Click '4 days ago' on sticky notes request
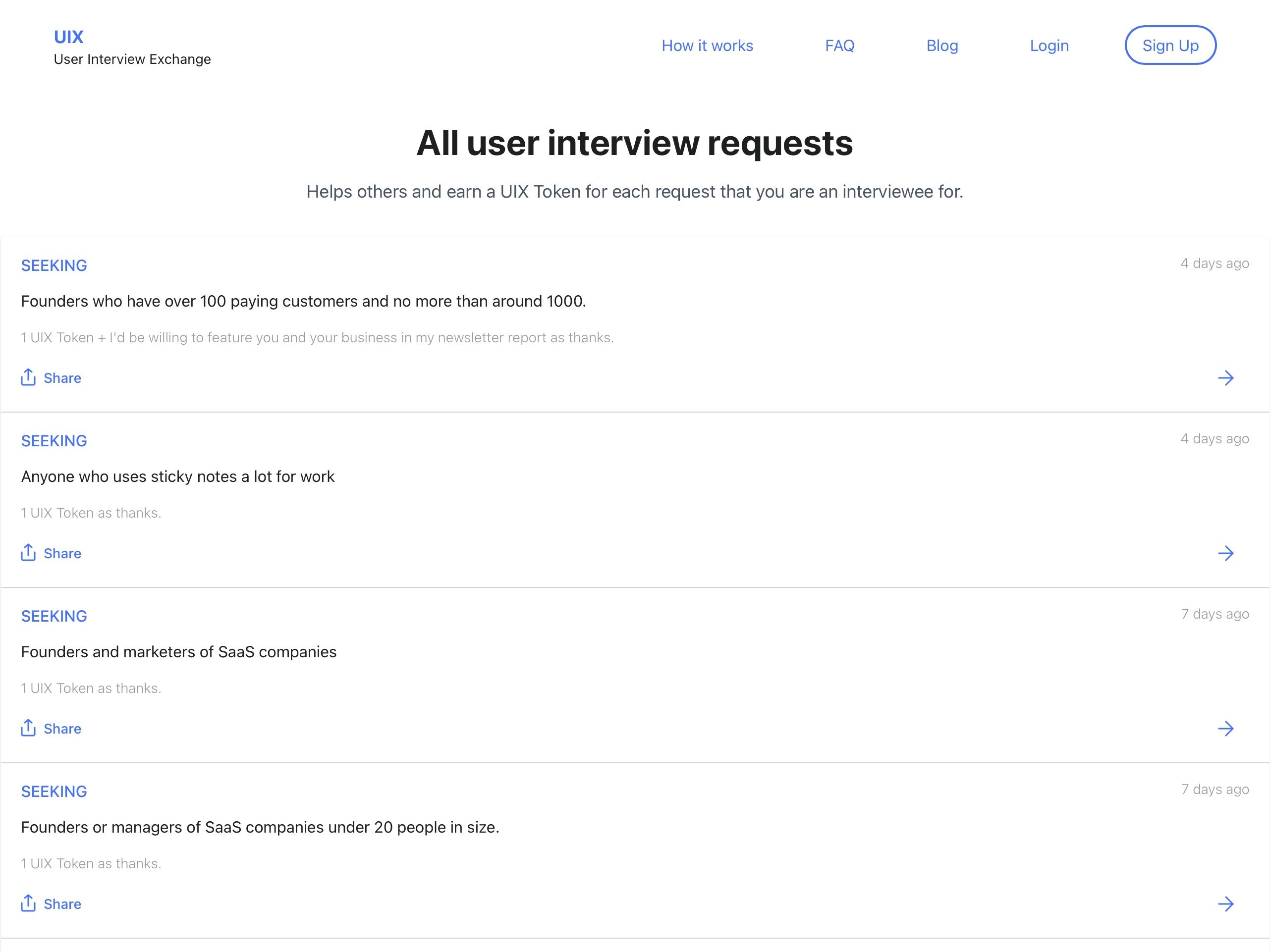 tap(1215, 439)
